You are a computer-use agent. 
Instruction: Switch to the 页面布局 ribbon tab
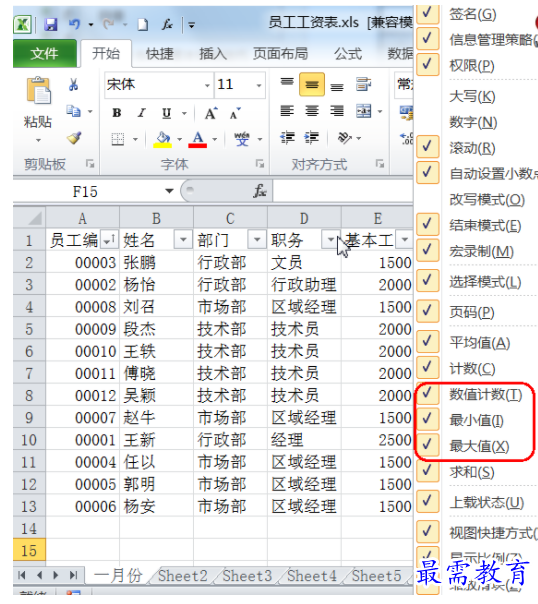pyautogui.click(x=280, y=54)
